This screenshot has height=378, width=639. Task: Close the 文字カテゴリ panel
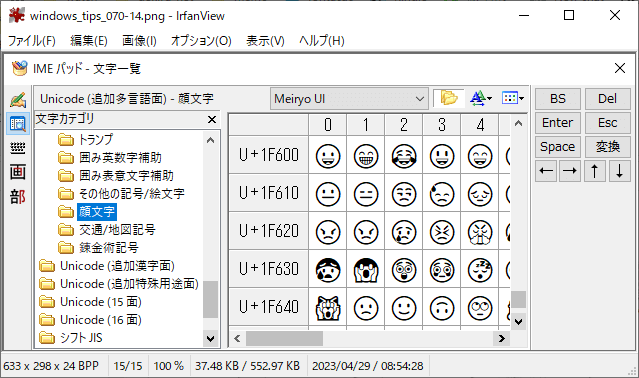pos(212,119)
